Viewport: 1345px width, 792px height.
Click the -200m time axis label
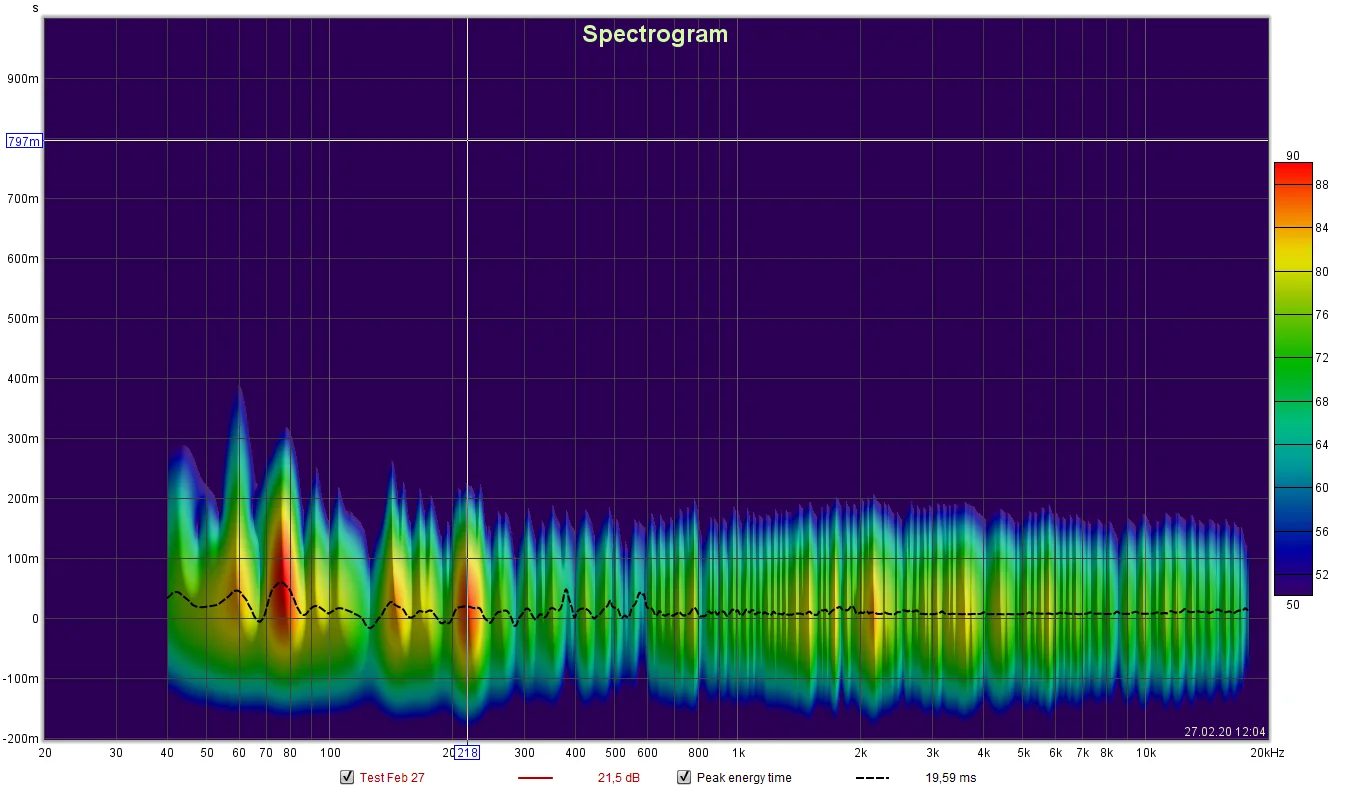click(21, 739)
